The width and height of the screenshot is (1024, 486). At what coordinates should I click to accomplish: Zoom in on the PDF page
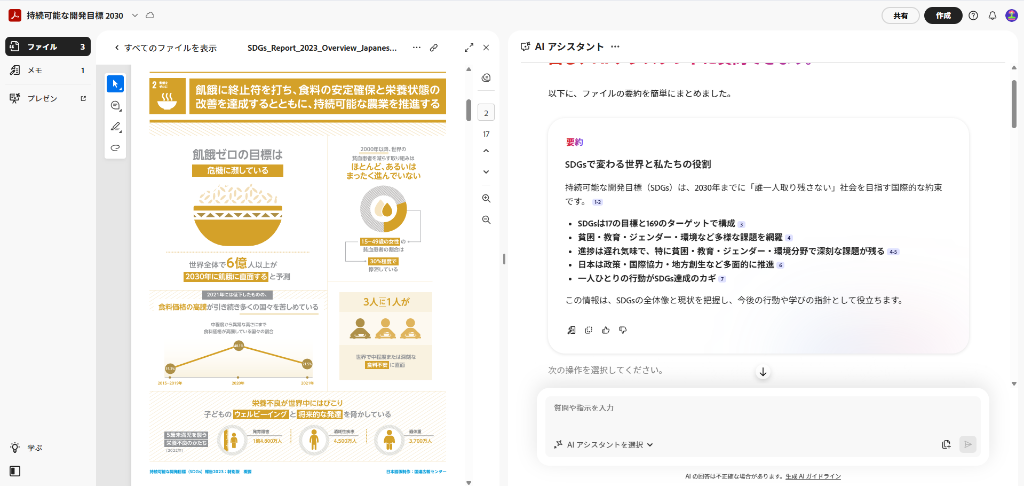[x=486, y=199]
